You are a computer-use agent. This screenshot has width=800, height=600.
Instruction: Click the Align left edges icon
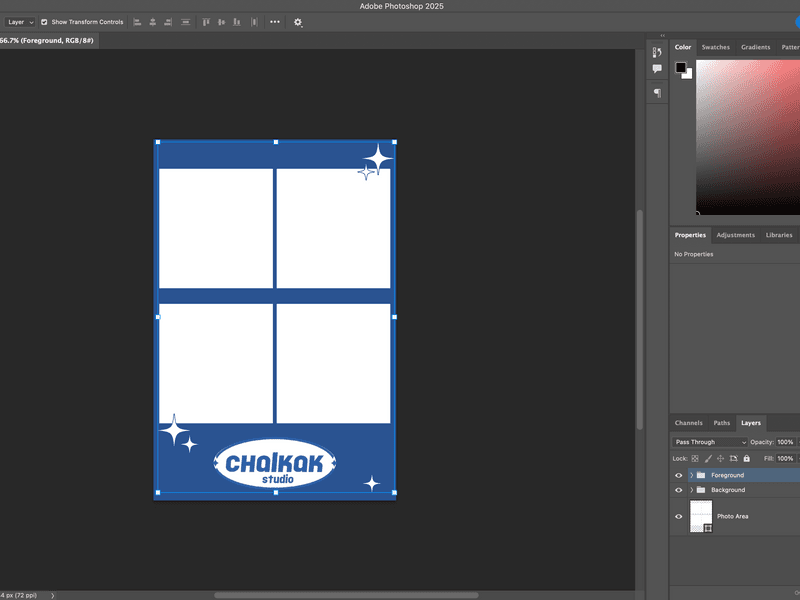[137, 22]
